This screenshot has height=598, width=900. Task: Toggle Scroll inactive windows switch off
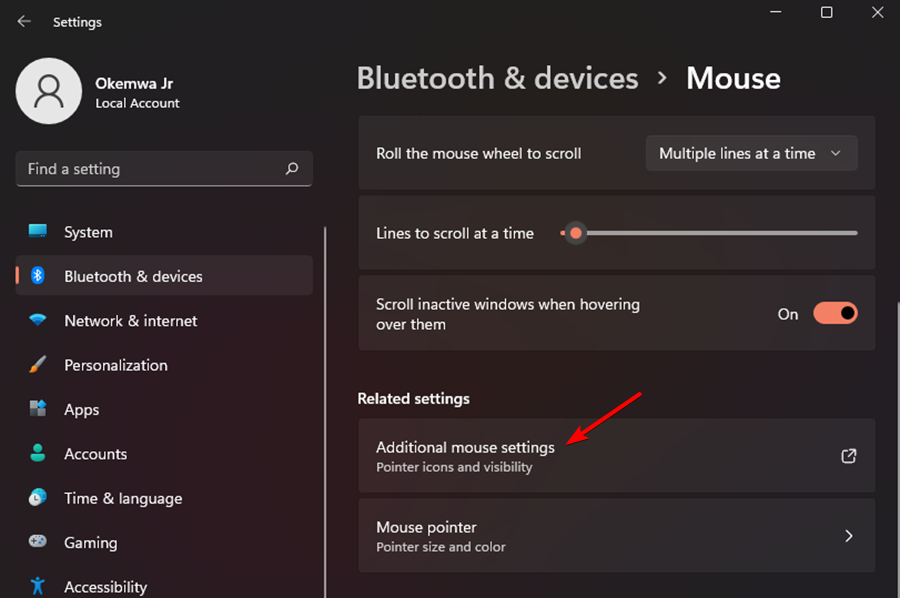[x=835, y=314]
